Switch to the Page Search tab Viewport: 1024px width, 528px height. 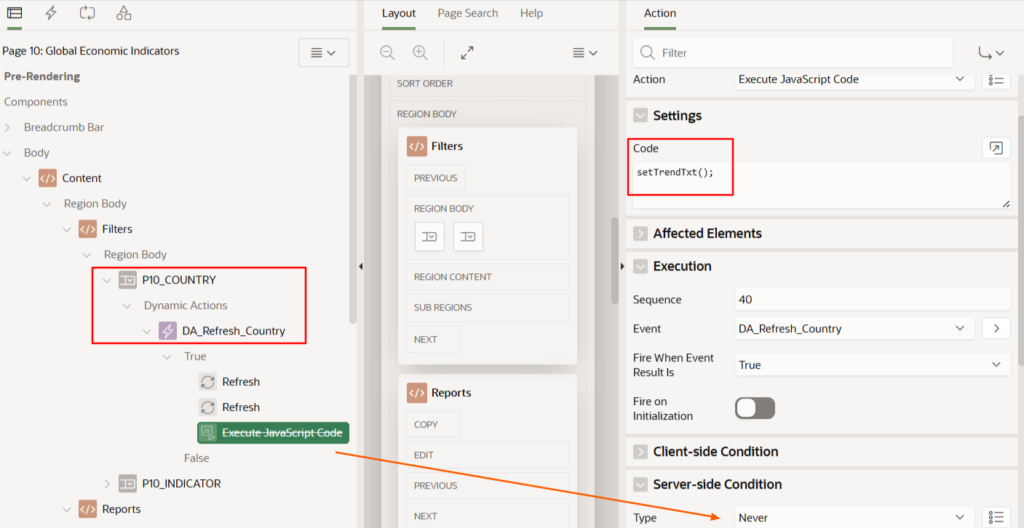pyautogui.click(x=468, y=13)
